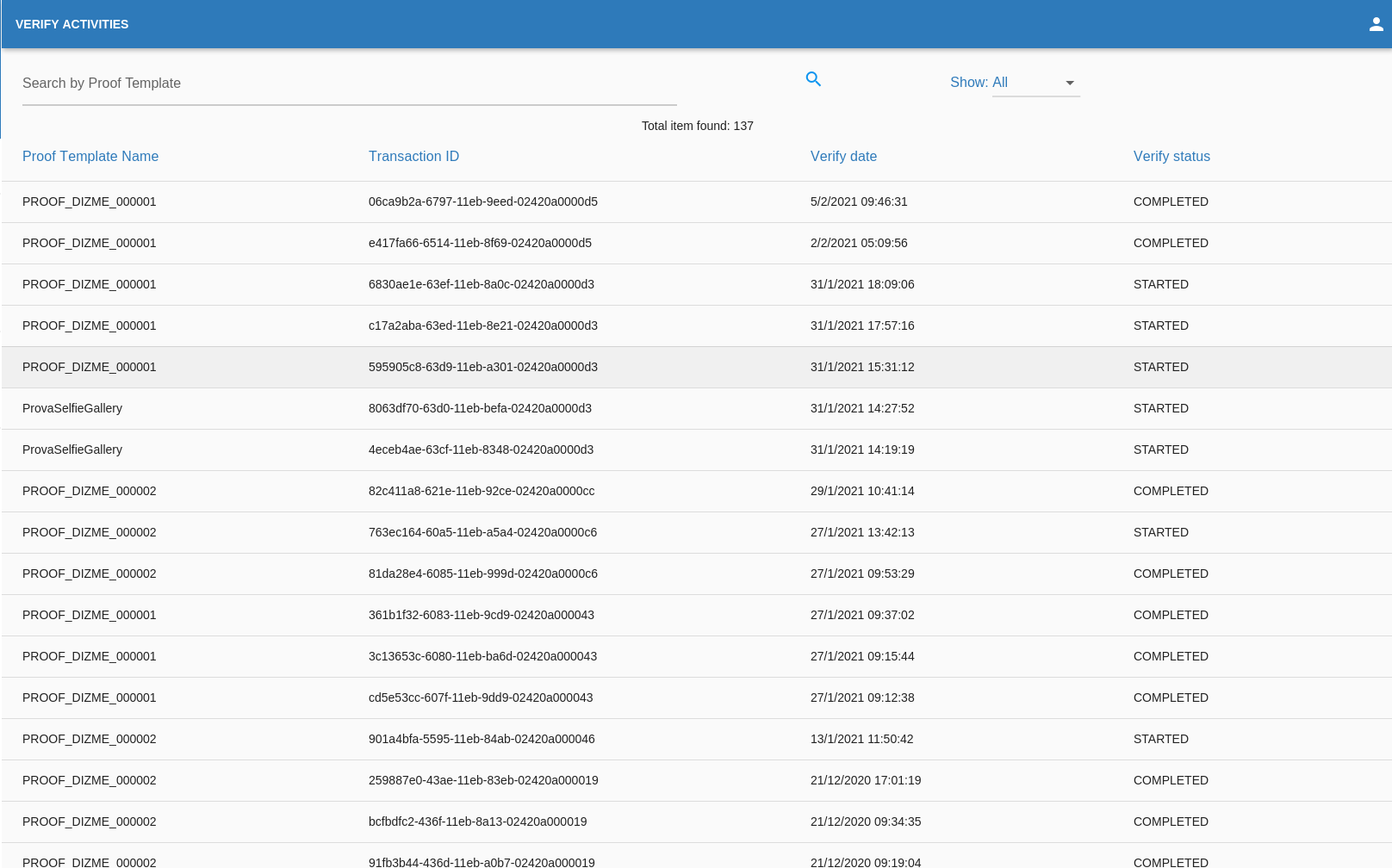Click verify date 27/1/2021 09:53:29
Image resolution: width=1392 pixels, height=868 pixels.
[x=862, y=573]
